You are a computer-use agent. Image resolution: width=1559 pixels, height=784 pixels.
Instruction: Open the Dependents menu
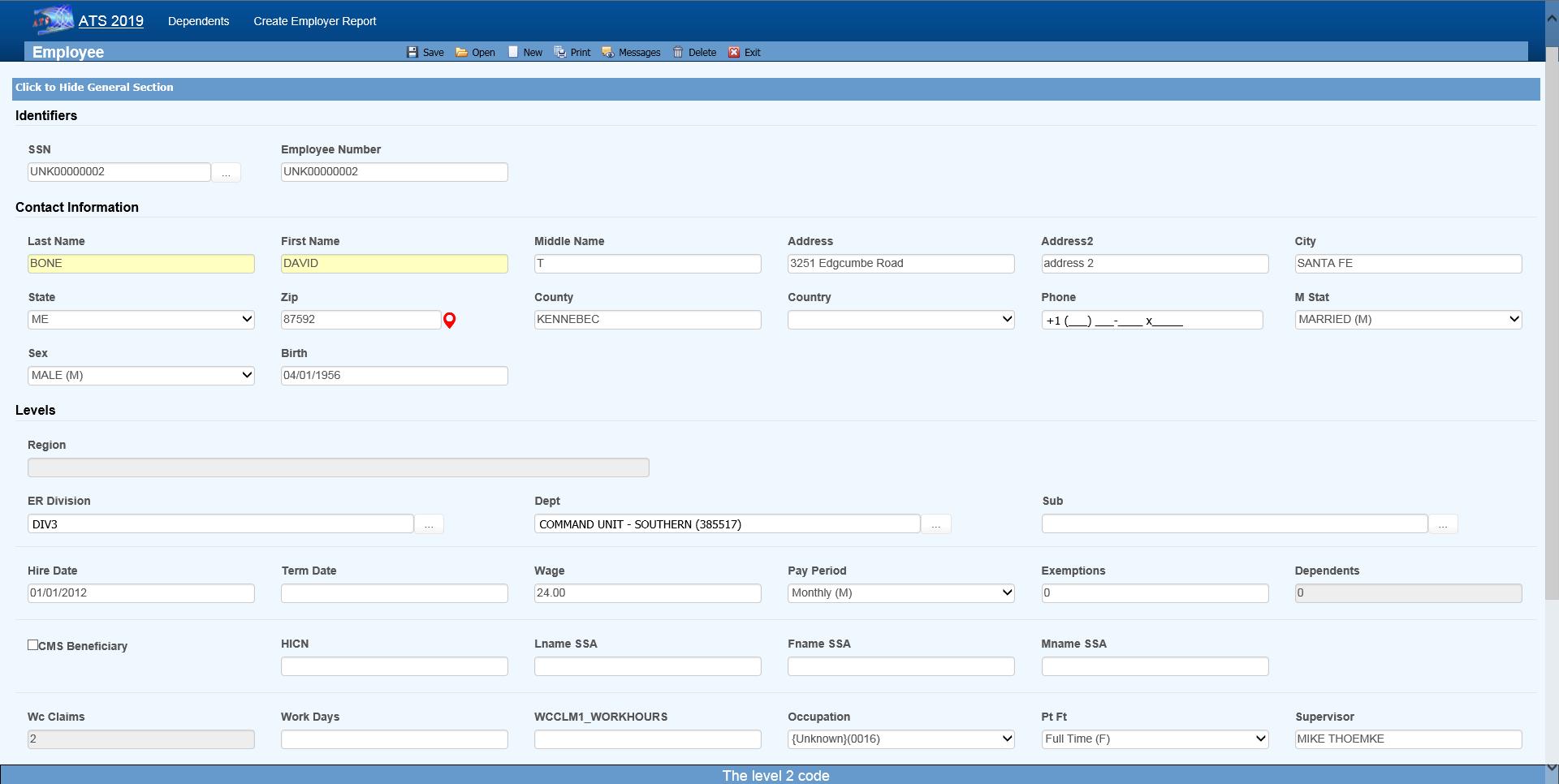(x=198, y=21)
